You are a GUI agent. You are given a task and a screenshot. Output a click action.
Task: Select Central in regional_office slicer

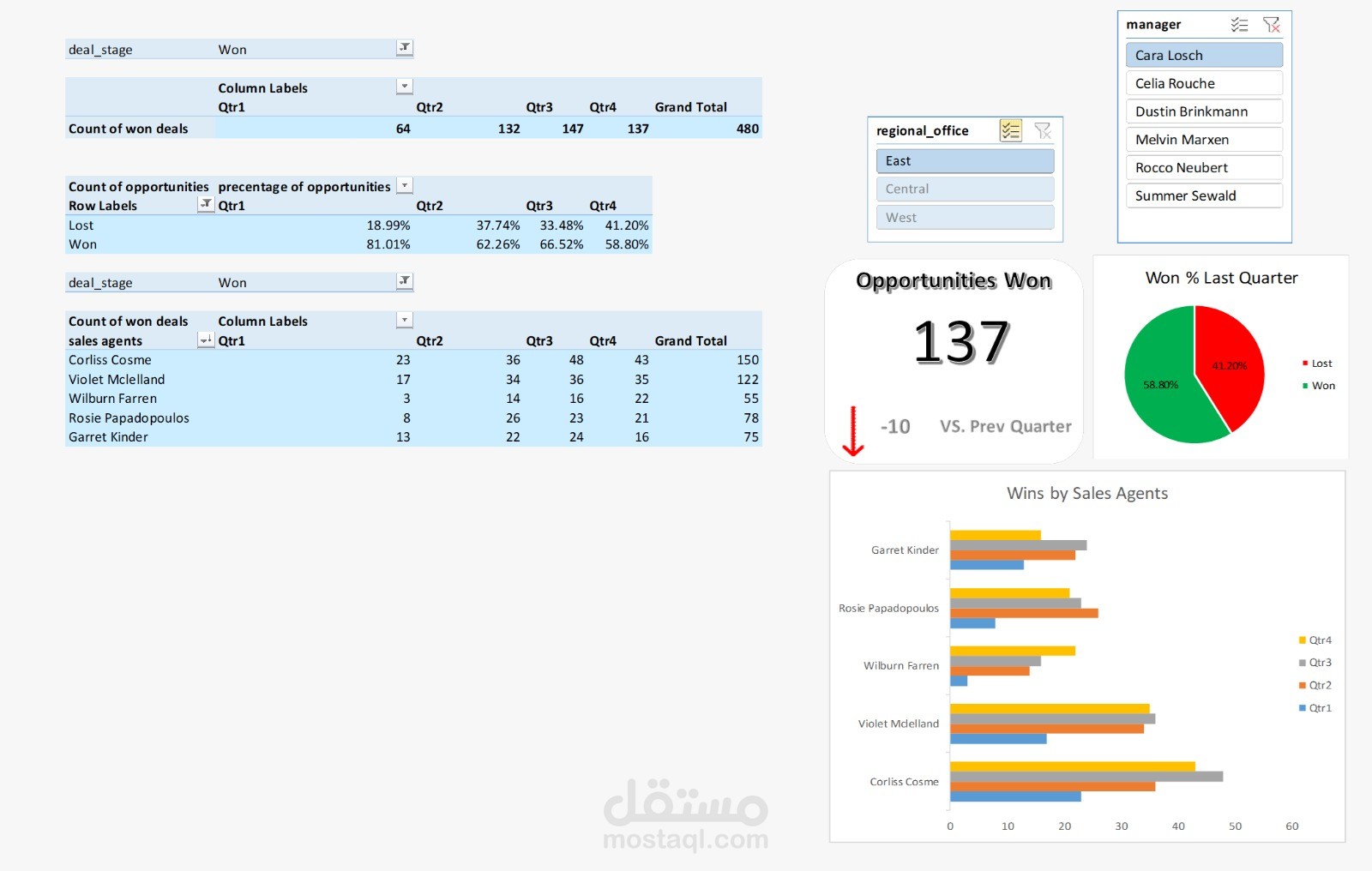point(965,189)
